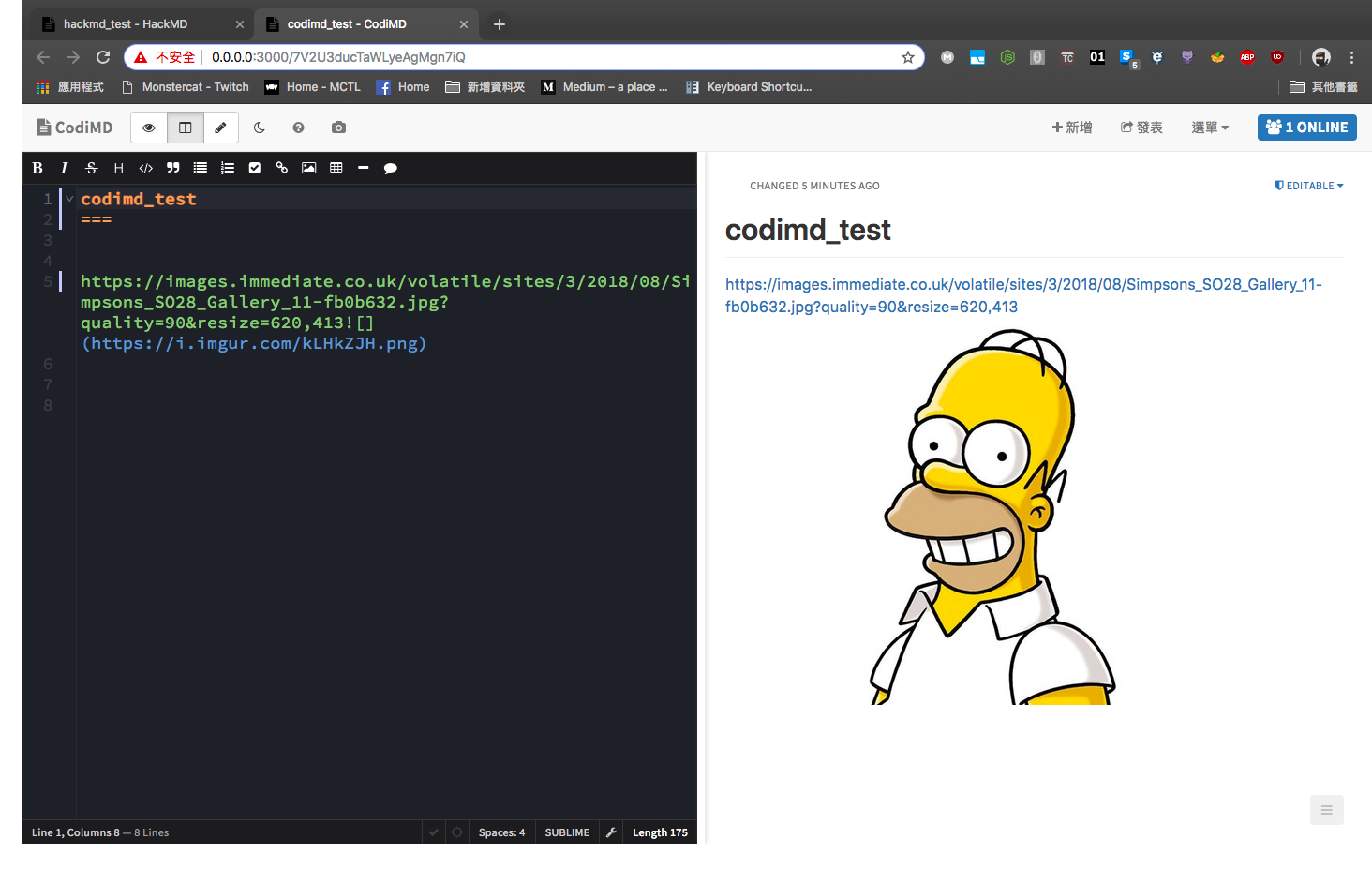Open editor preferences wrench icon

[x=611, y=832]
